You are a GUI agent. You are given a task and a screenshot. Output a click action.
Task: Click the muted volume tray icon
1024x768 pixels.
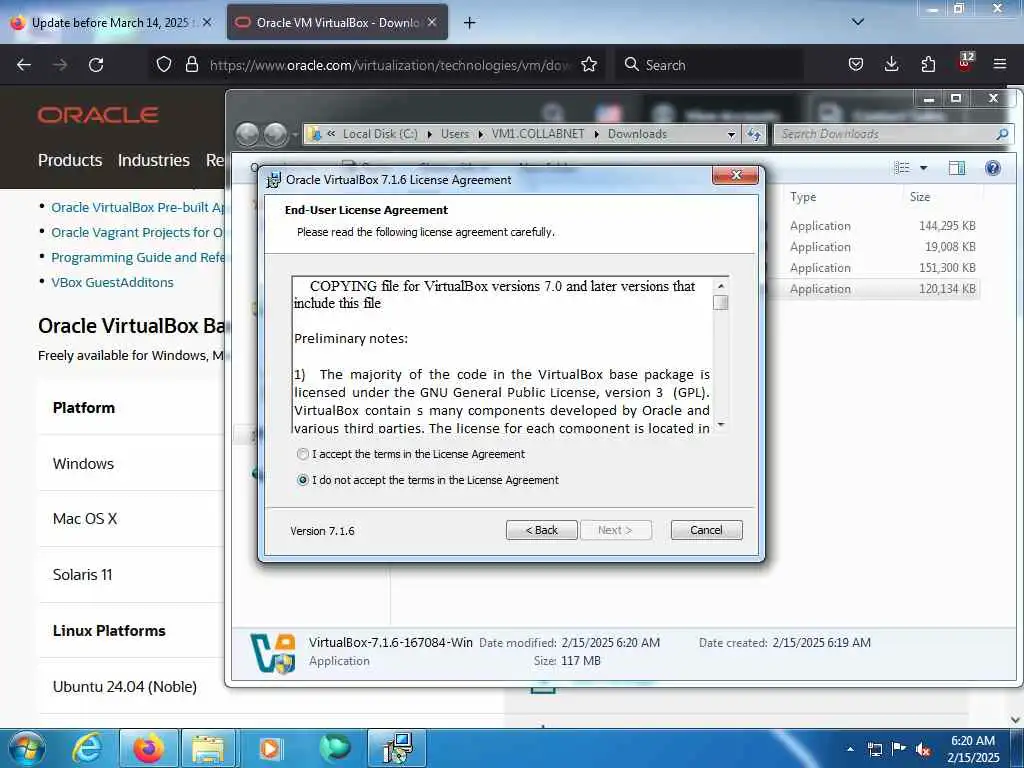[923, 749]
